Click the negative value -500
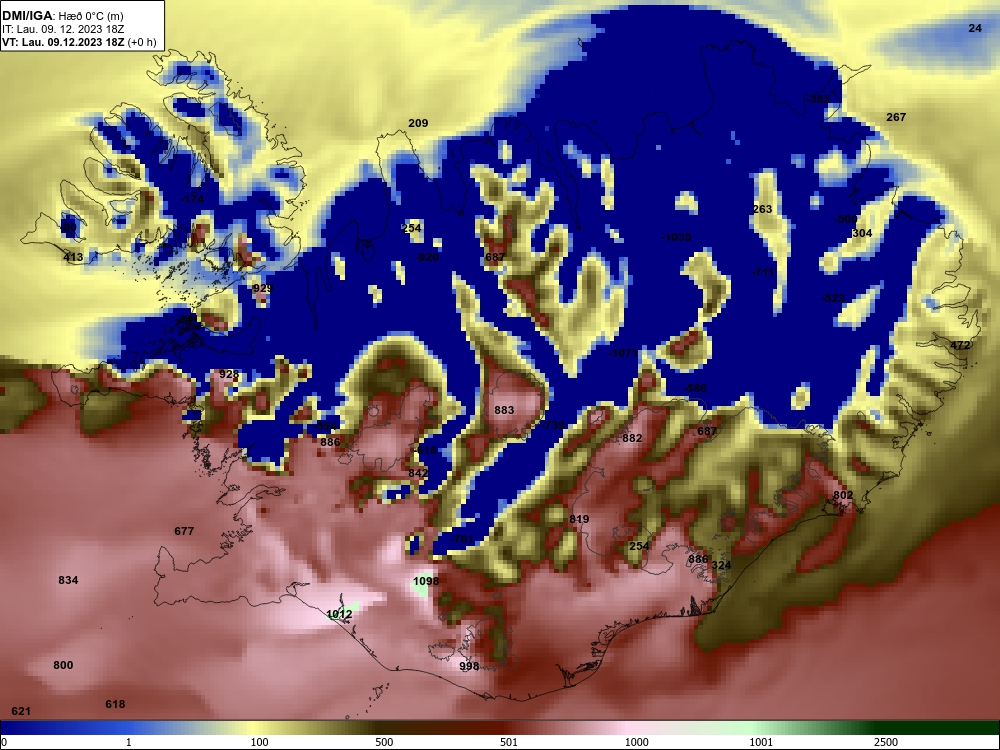The image size is (1000, 750). pos(846,219)
